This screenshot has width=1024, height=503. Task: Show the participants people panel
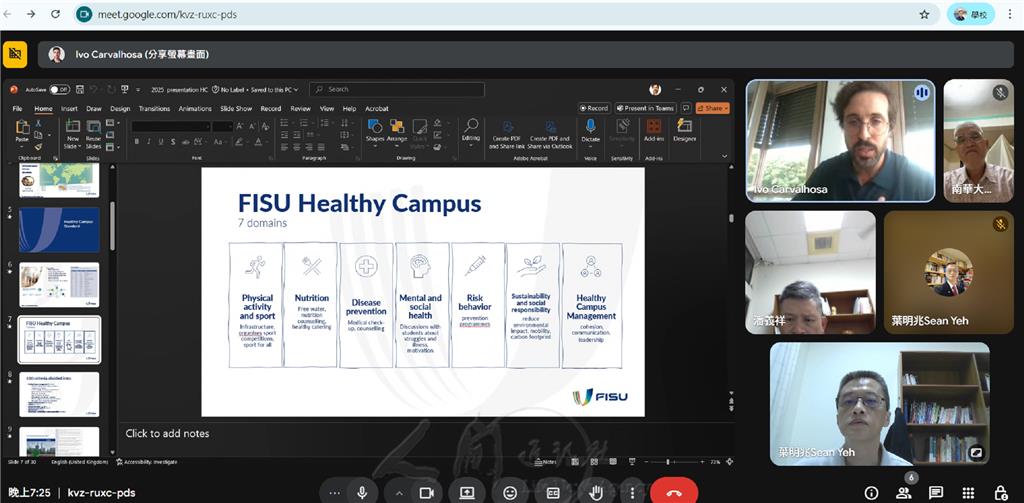click(x=904, y=493)
